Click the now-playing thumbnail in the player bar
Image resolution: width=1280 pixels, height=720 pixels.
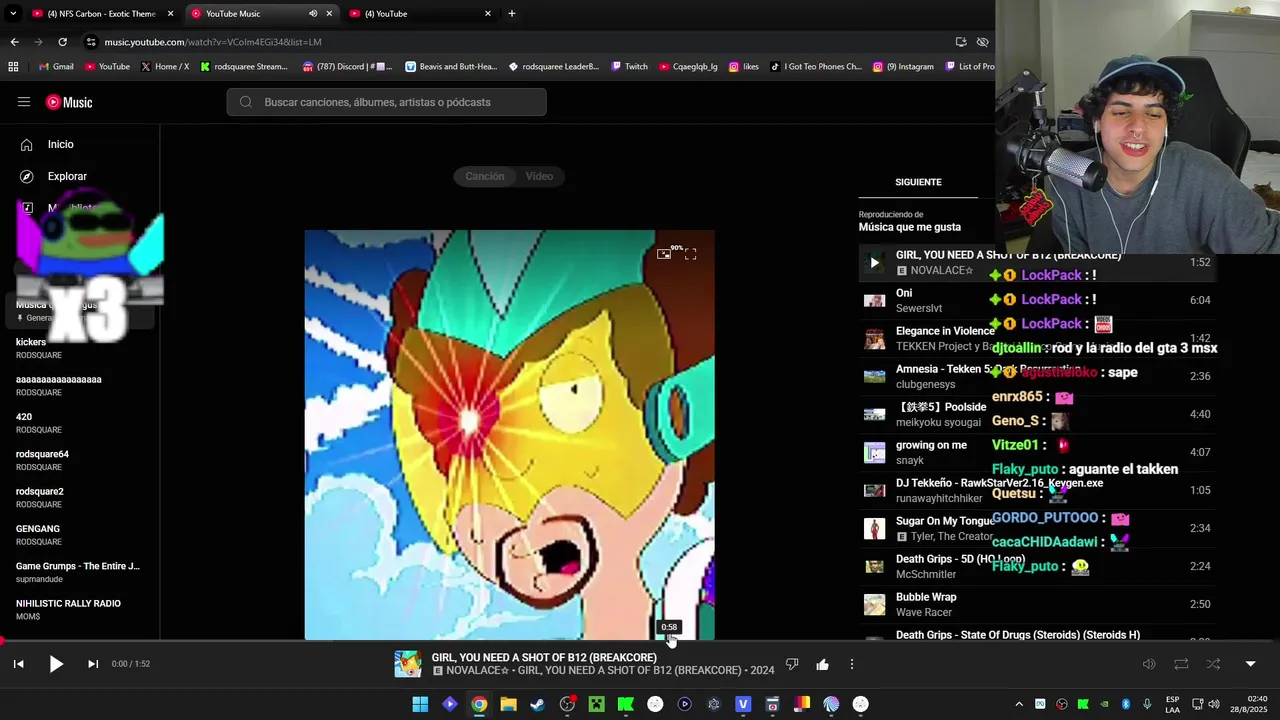pos(408,664)
